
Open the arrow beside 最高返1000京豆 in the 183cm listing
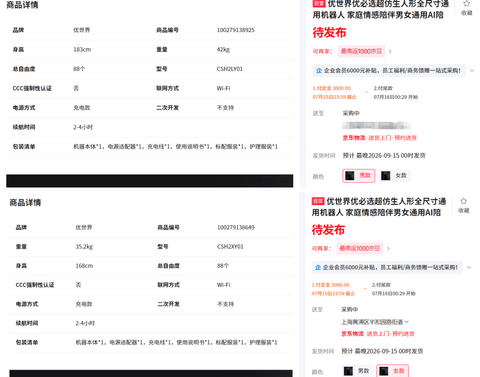point(390,51)
